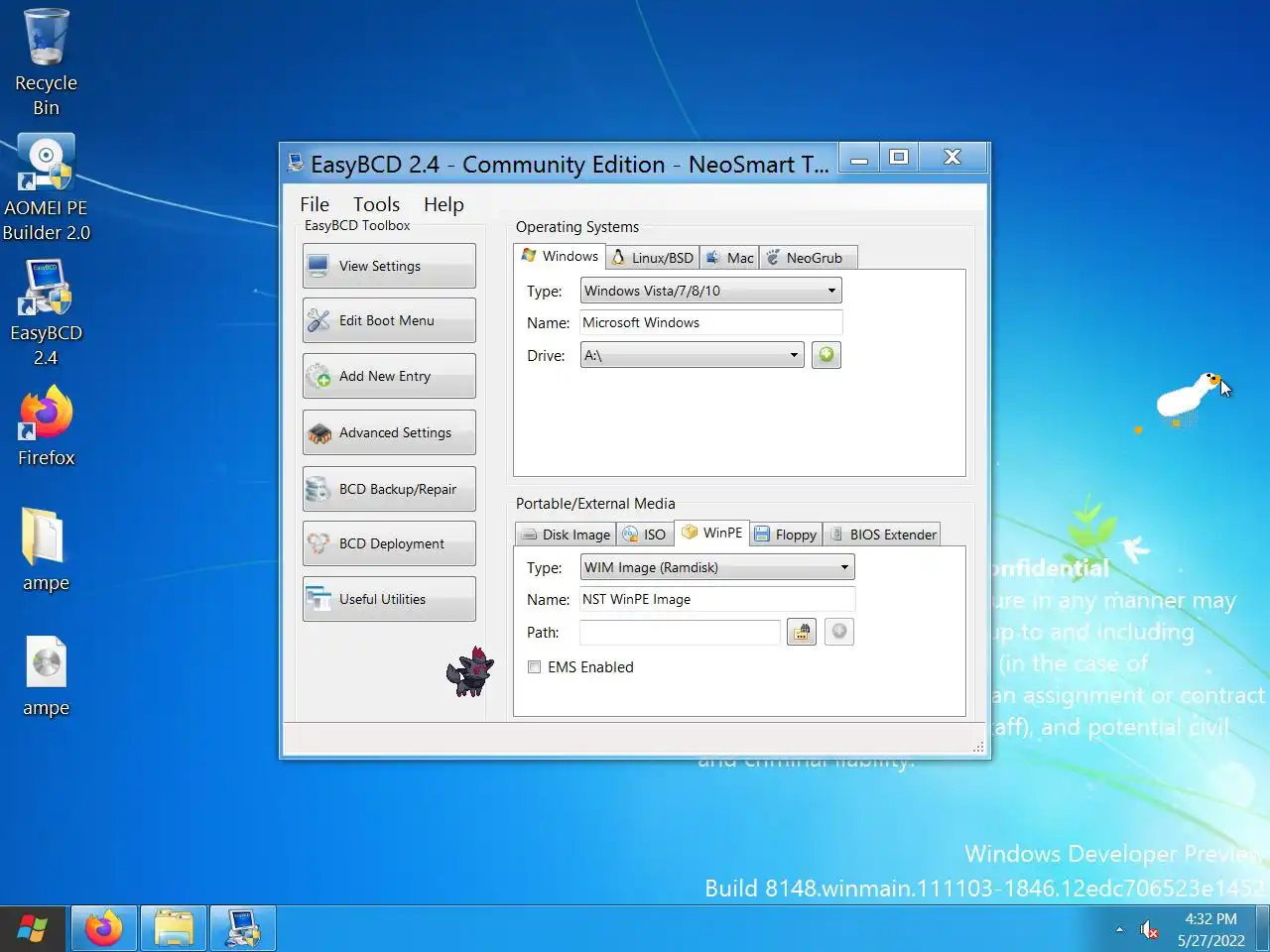Screen dimensions: 1270x952
Task: Close the EasyBCD window
Action: [x=952, y=158]
